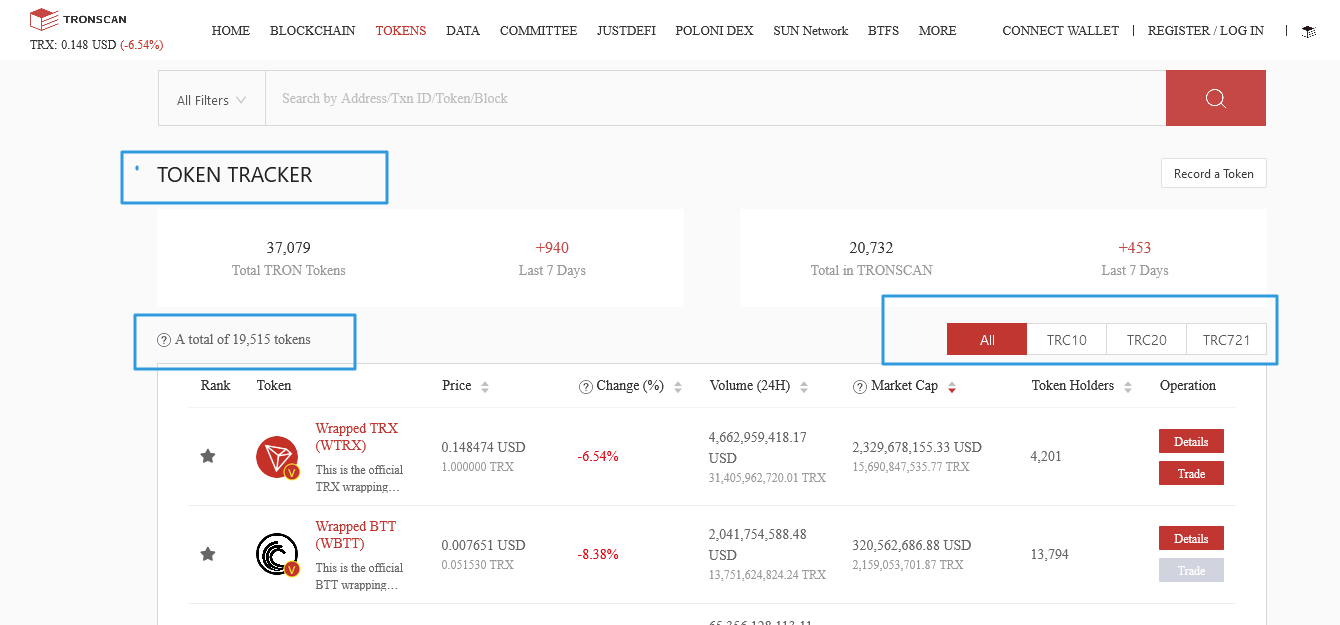Click the graduation cap icon in header
This screenshot has width=1340, height=625.
point(1309,32)
